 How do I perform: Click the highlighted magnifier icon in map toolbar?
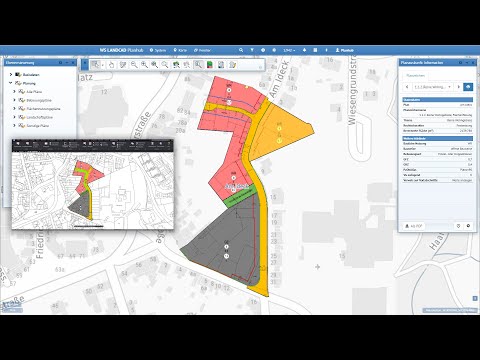[x=198, y=65]
